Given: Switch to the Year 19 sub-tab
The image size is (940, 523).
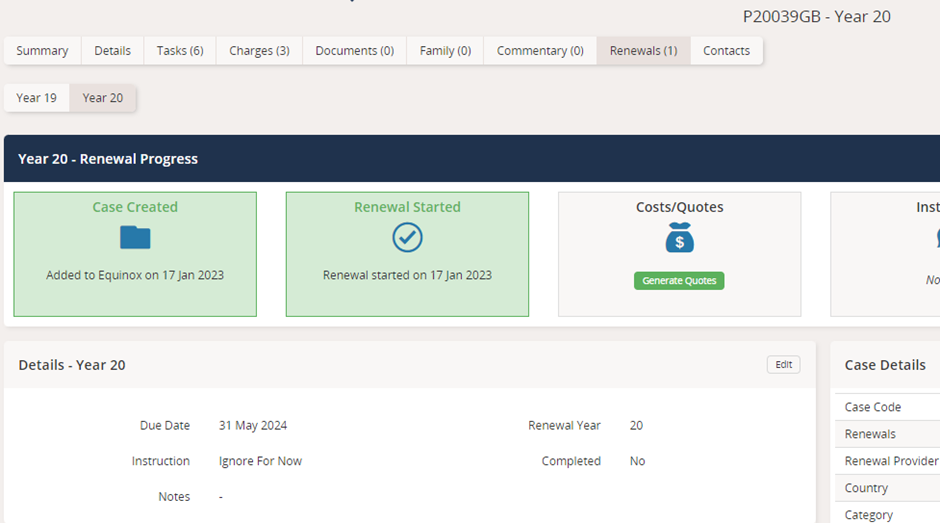Looking at the screenshot, I should (x=37, y=98).
